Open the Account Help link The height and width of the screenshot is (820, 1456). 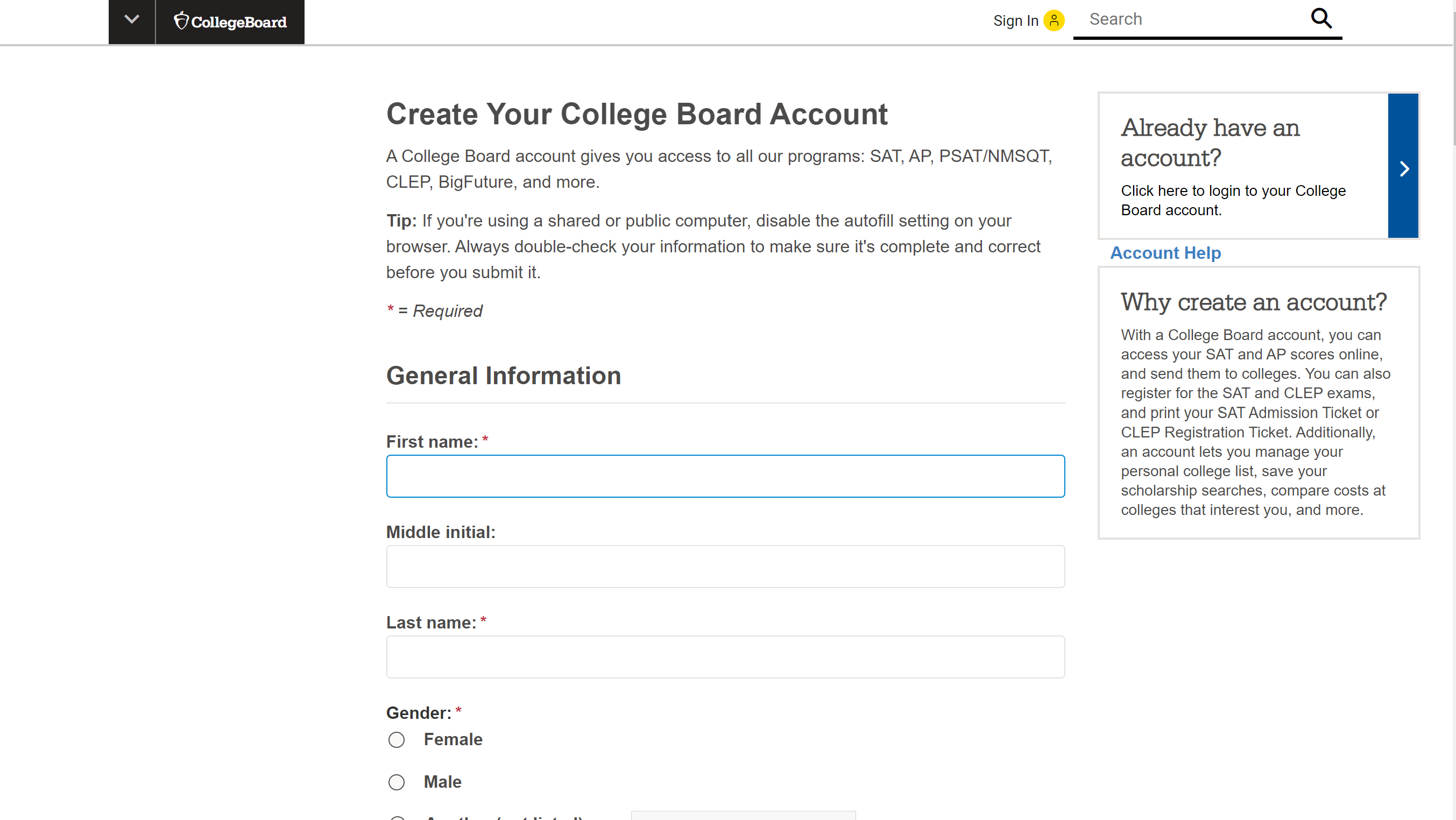1165,253
